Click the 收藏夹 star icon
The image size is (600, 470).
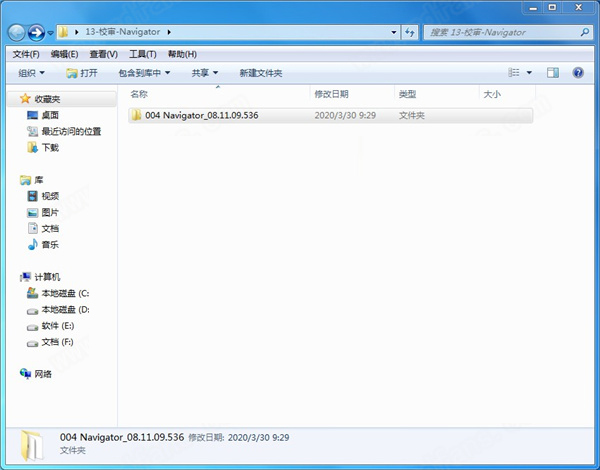[x=25, y=99]
